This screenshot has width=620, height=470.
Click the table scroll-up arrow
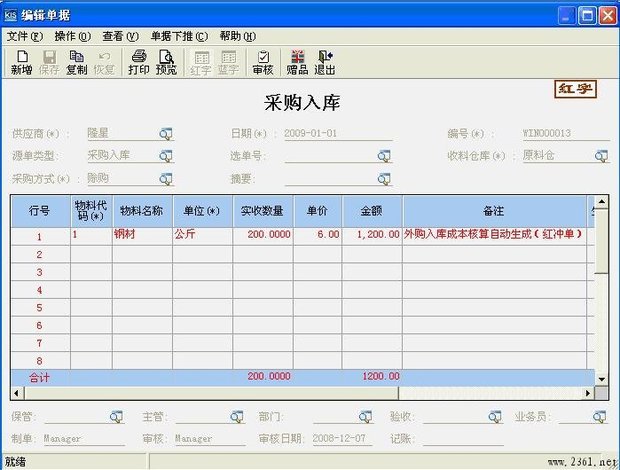(601, 202)
